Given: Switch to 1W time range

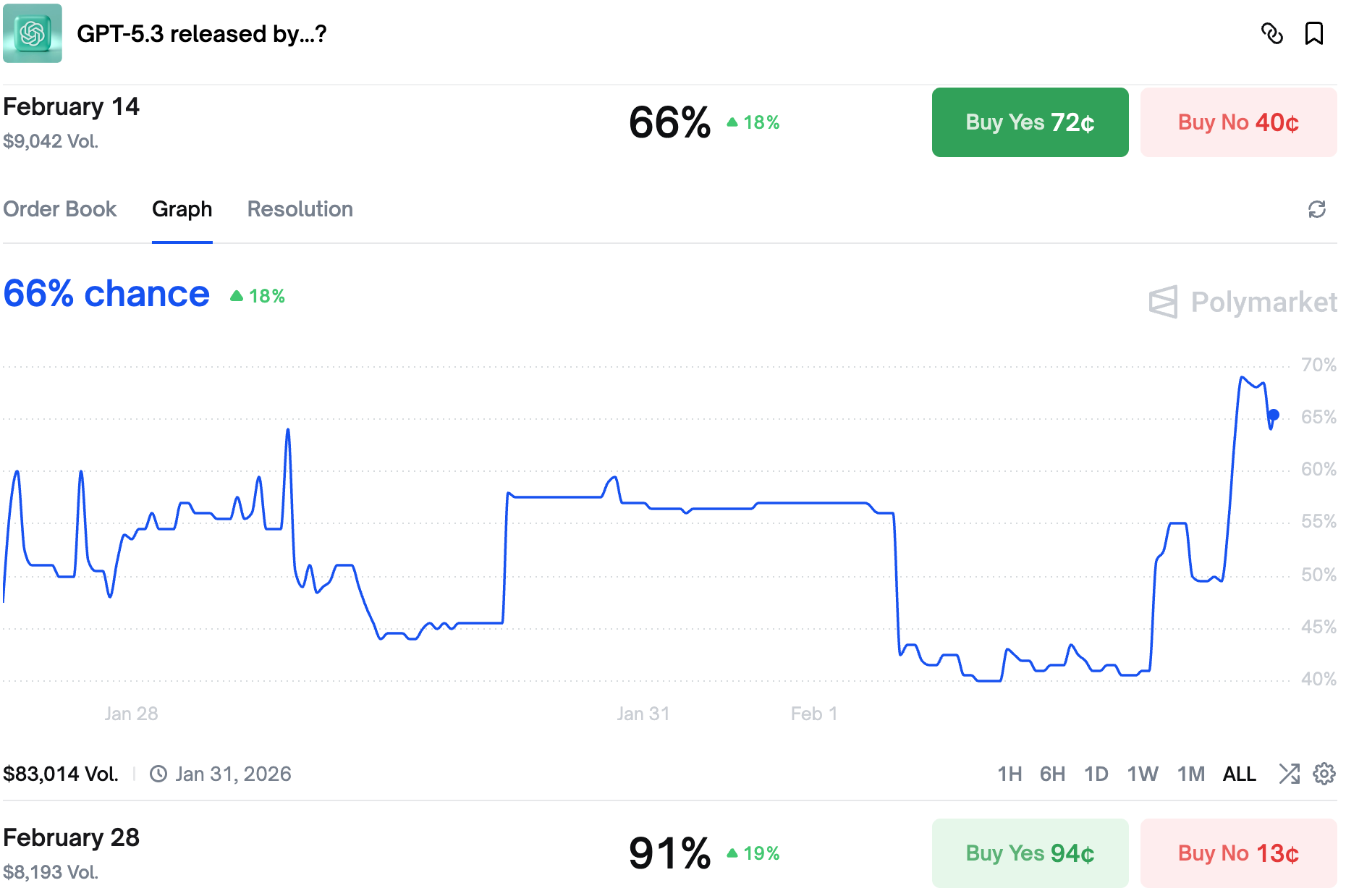Looking at the screenshot, I should tap(1143, 774).
